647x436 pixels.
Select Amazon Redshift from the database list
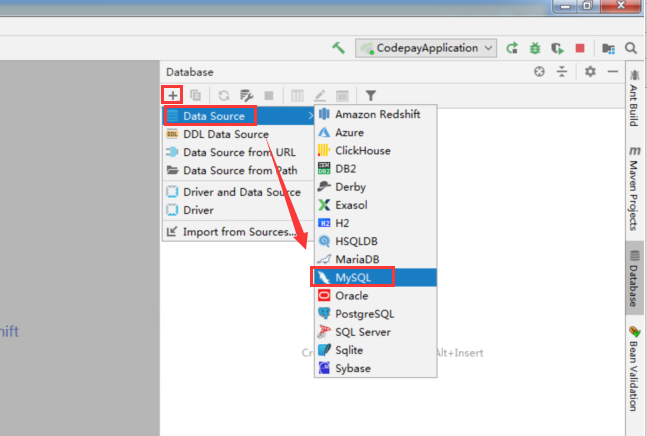pyautogui.click(x=375, y=114)
